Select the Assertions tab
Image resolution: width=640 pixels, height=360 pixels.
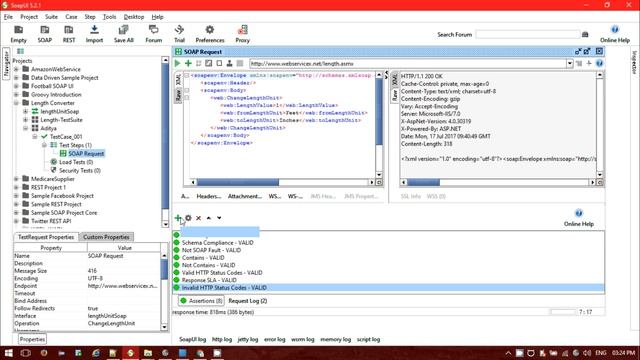click(201, 301)
